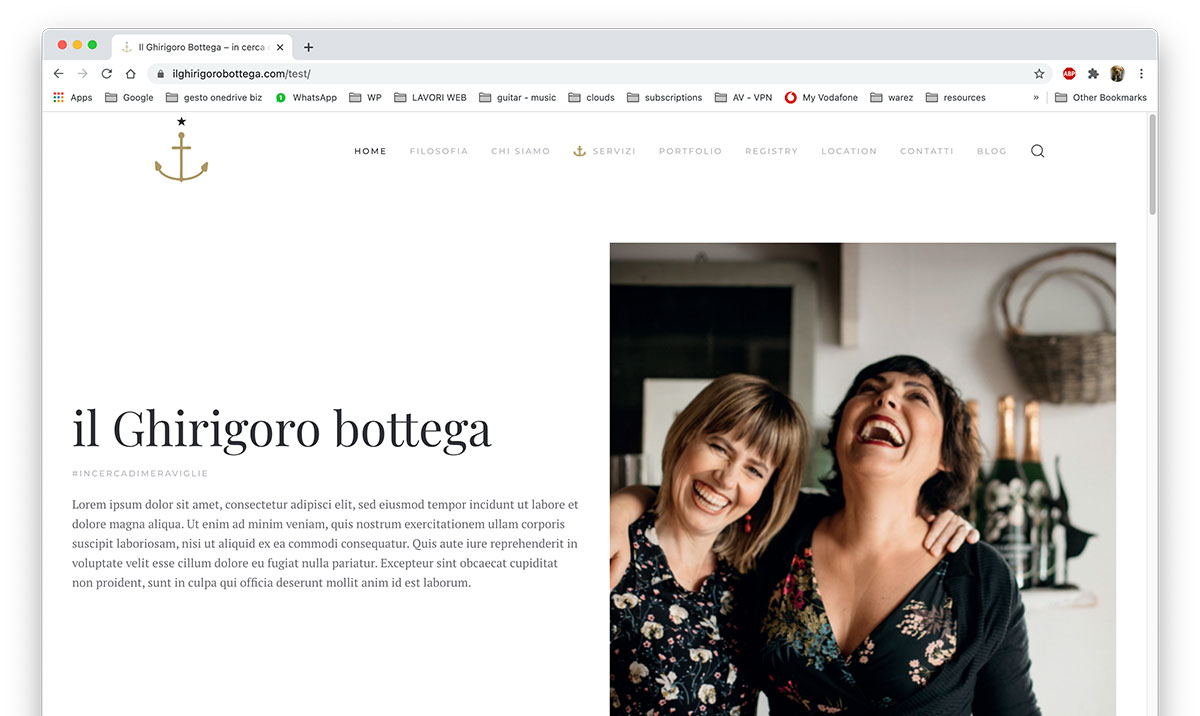This screenshot has width=1200, height=716.
Task: Open the AV - VPN bookmarks folder
Action: 743,98
